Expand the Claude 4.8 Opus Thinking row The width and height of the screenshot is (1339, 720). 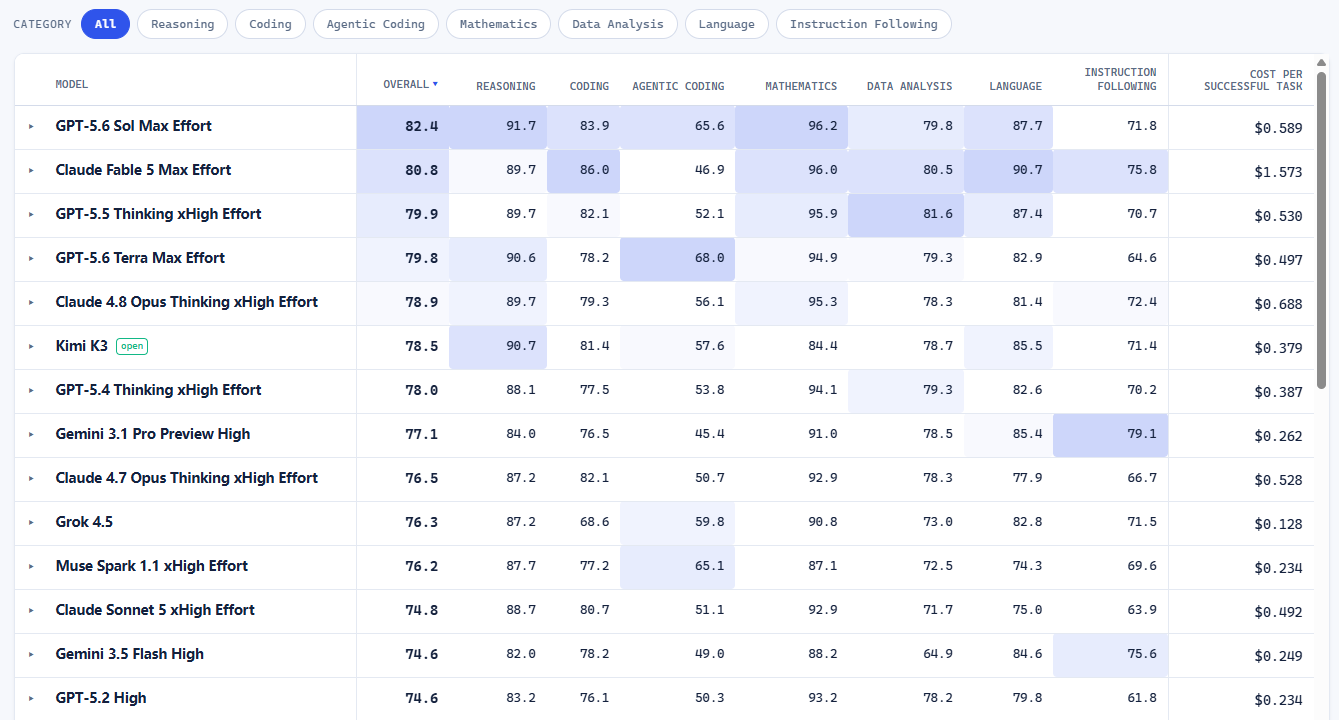tap(31, 302)
